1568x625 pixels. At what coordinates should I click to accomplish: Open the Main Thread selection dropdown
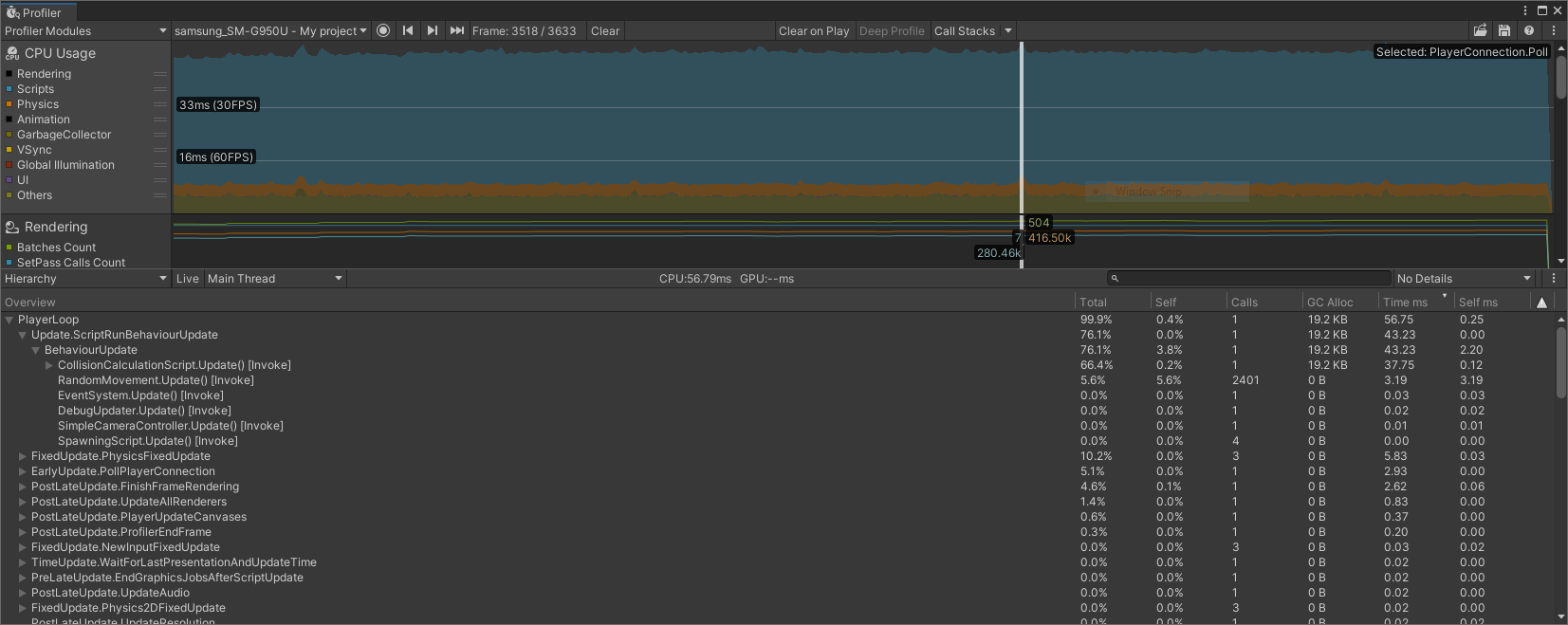[x=275, y=279]
